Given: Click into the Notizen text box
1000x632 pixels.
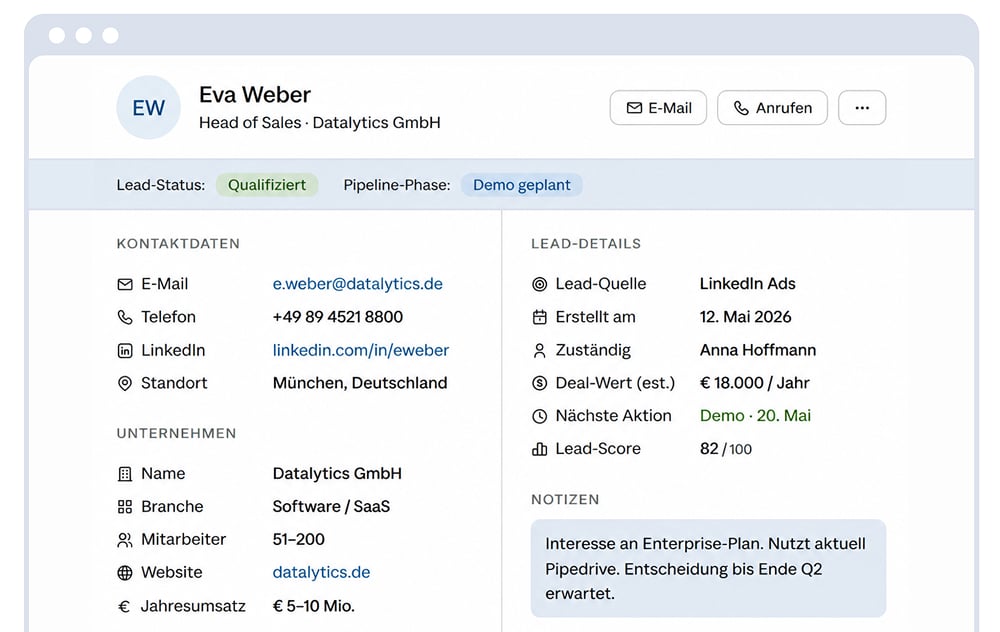Looking at the screenshot, I should [709, 568].
